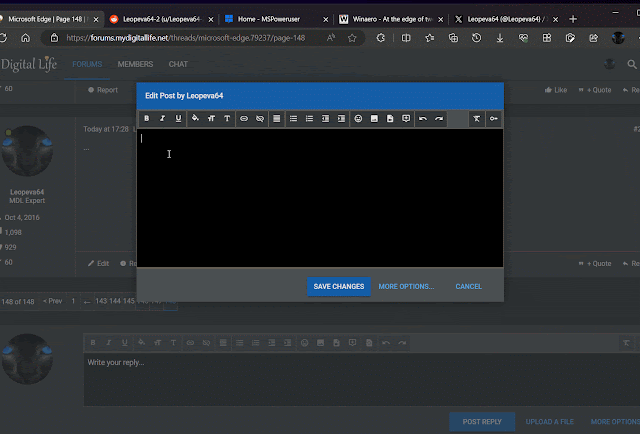Indent text in Edit Post toolbar
The height and width of the screenshot is (434, 640).
341,118
